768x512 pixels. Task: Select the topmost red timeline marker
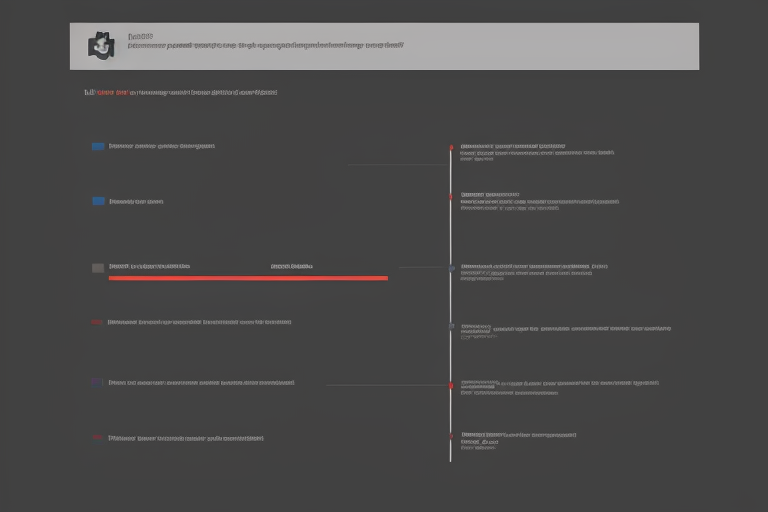(451, 148)
